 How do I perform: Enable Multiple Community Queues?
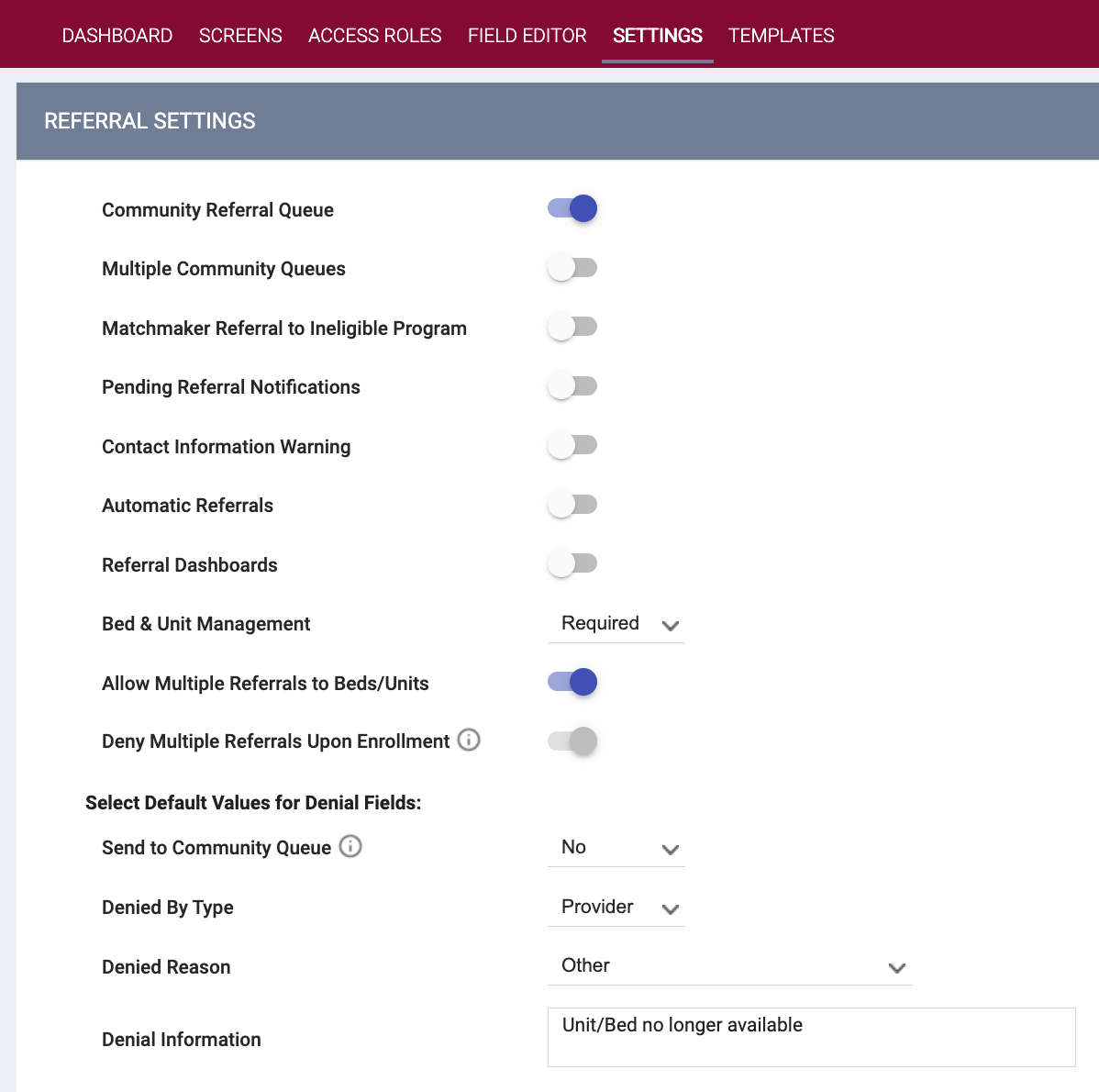(572, 267)
